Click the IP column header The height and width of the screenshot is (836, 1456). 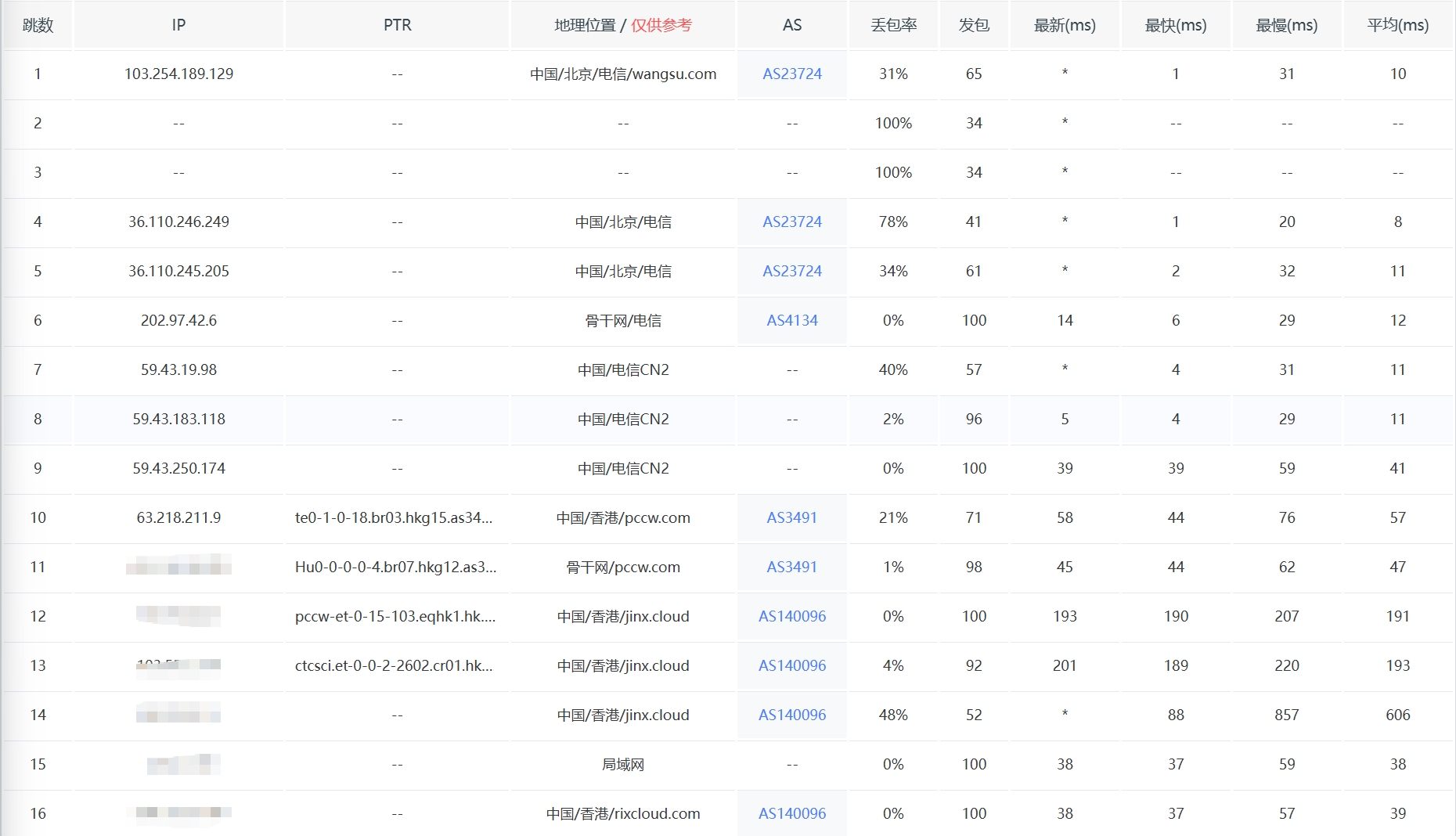[x=178, y=24]
